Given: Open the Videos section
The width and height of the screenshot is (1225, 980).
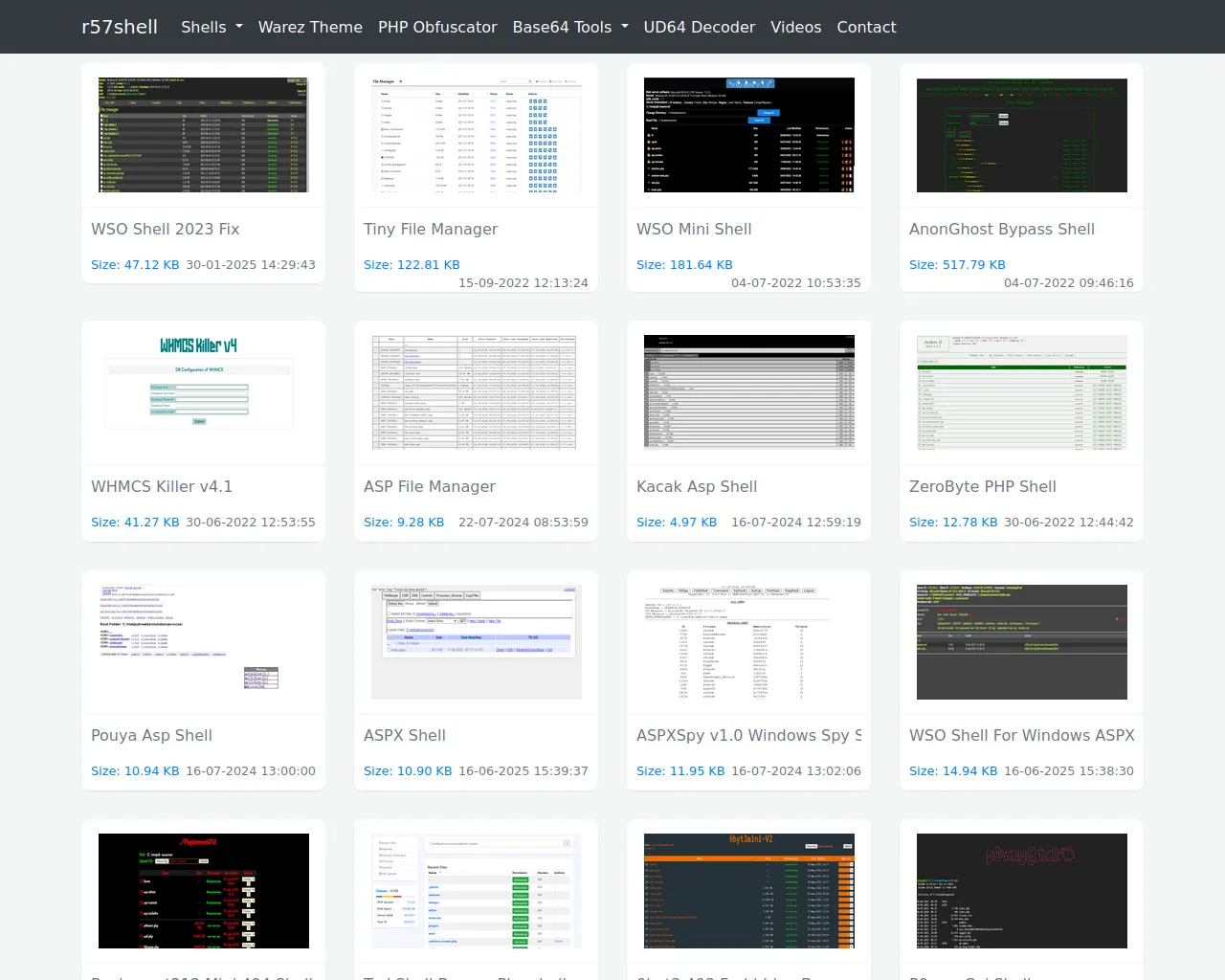Looking at the screenshot, I should point(796,27).
